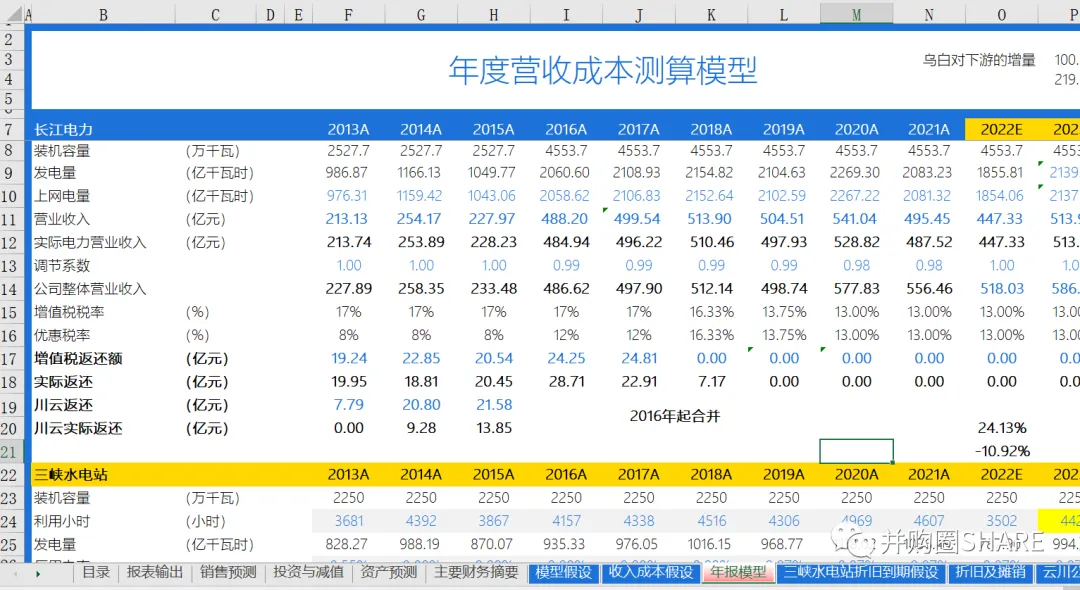Select row 14 header

pyautogui.click(x=10, y=289)
